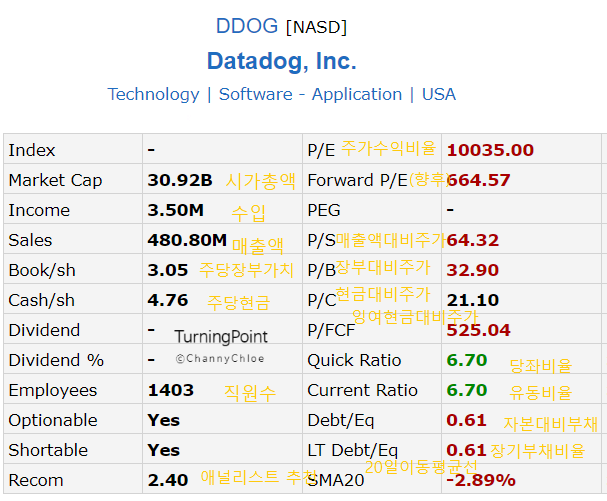Screen dimensions: 607x501
Task: Click the P/B label
Action: (x=321, y=270)
